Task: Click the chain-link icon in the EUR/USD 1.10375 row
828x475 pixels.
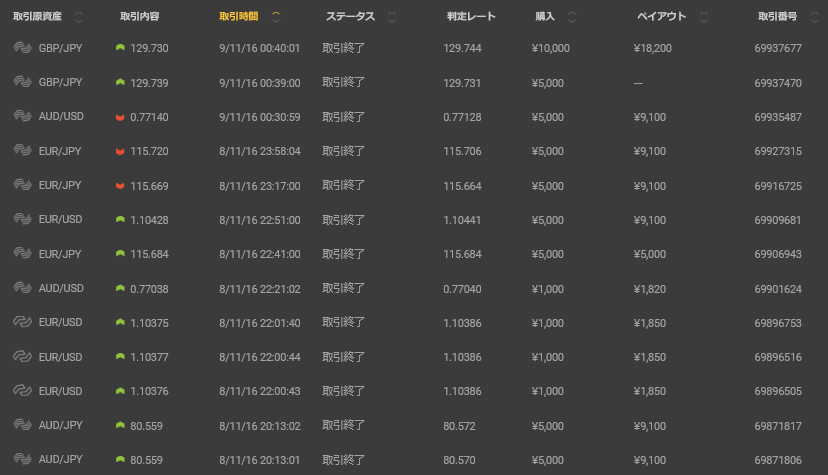Action: pos(22,322)
